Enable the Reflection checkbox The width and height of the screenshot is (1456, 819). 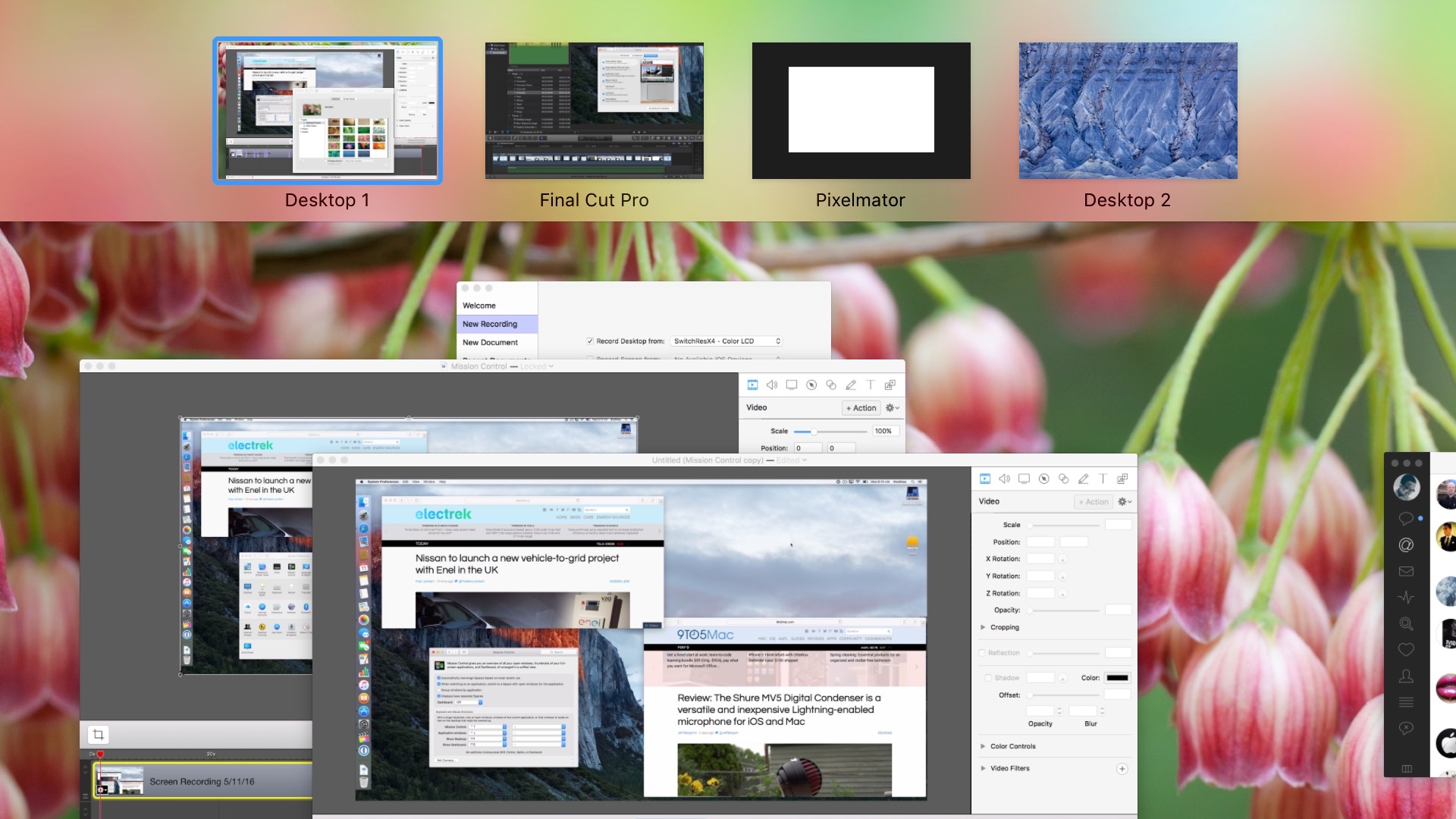(x=982, y=653)
